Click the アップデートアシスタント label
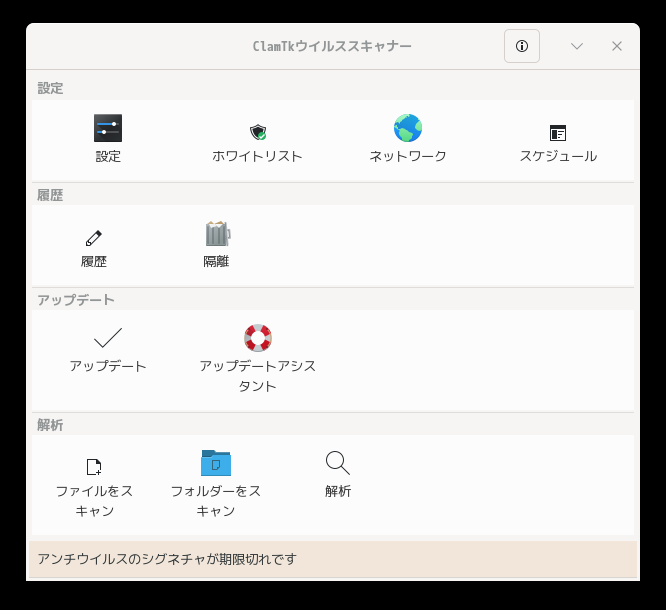This screenshot has height=610, width=666. [x=258, y=376]
